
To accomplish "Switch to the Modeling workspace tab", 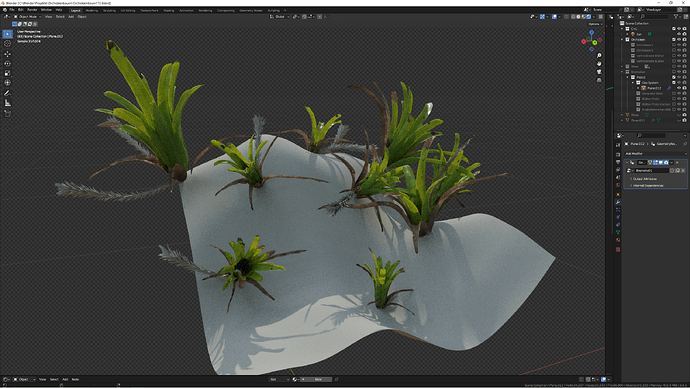I will coord(92,10).
